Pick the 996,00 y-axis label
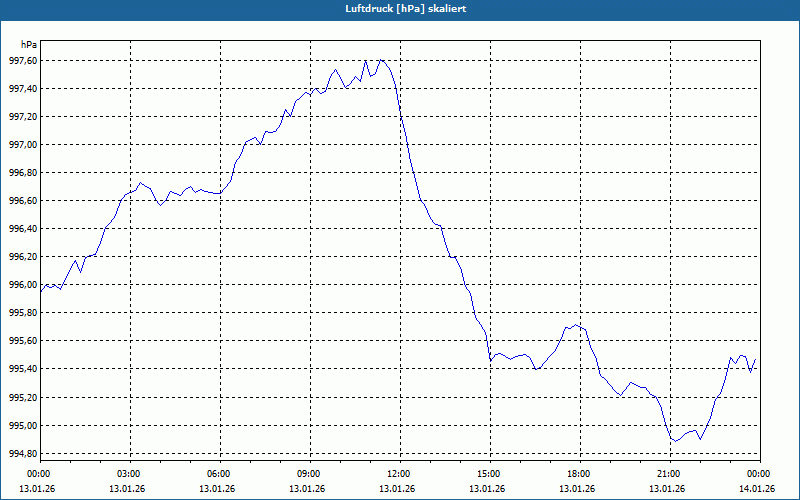The image size is (800, 500). click(x=23, y=285)
